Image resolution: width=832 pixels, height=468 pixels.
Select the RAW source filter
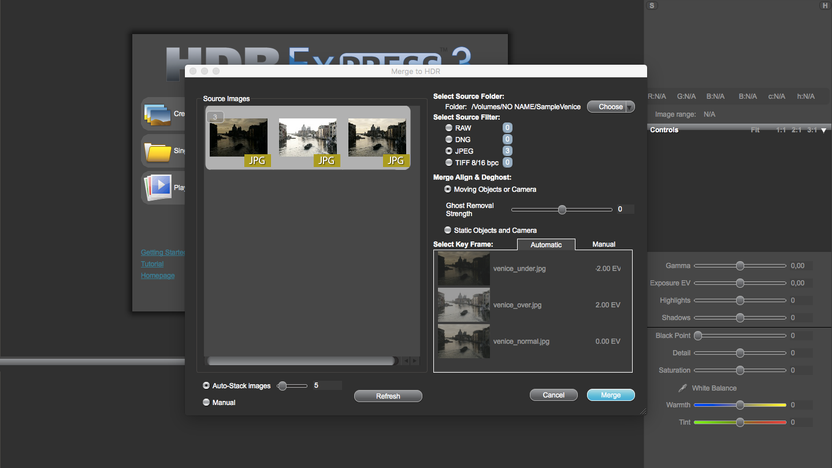point(449,128)
